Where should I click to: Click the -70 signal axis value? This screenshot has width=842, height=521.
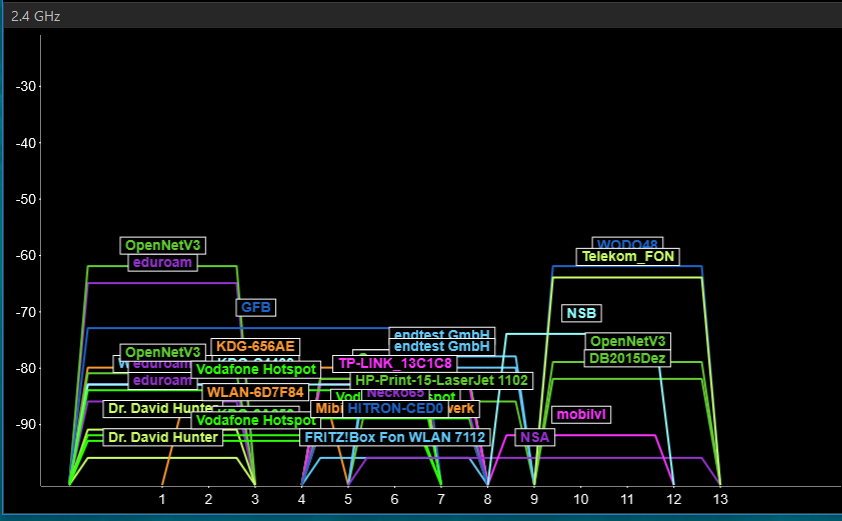26,312
